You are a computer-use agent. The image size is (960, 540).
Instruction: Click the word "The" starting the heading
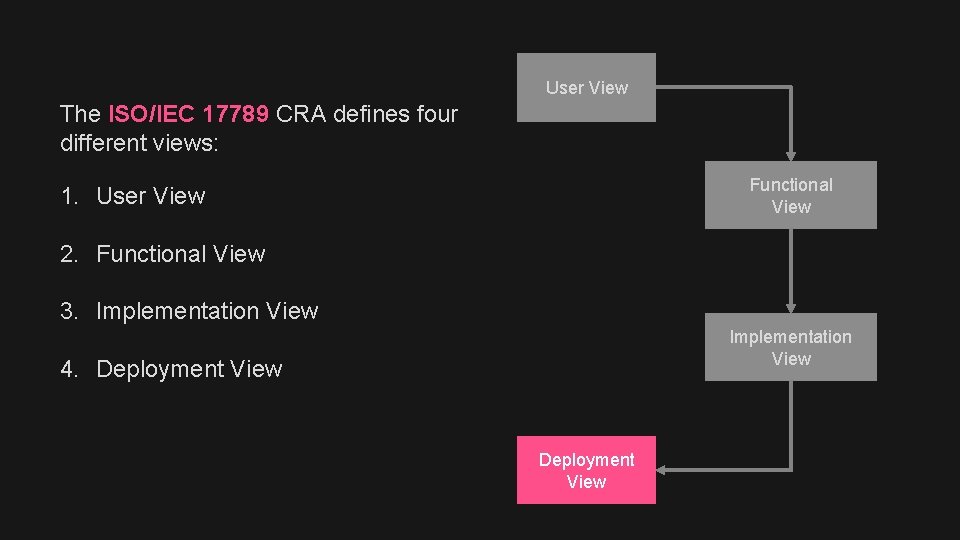pyautogui.click(x=80, y=114)
